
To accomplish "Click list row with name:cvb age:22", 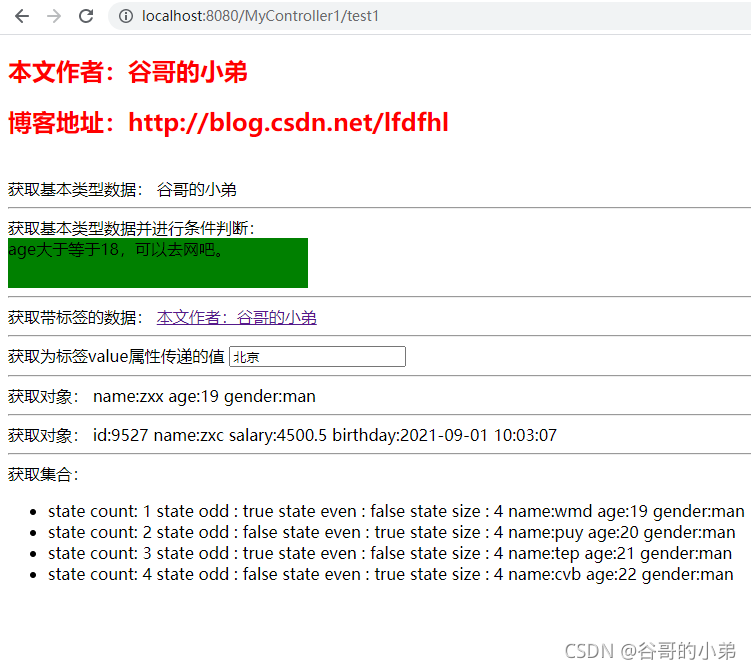I will coord(390,575).
